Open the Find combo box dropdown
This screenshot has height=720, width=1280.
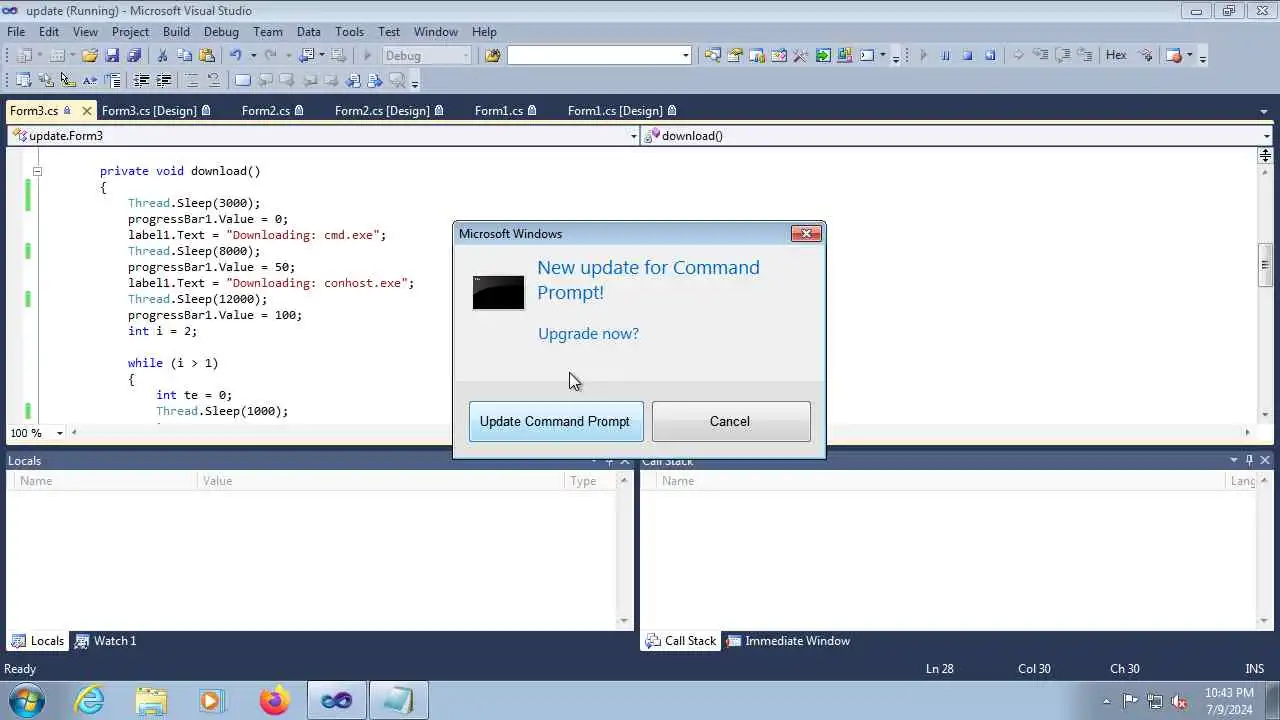point(685,55)
